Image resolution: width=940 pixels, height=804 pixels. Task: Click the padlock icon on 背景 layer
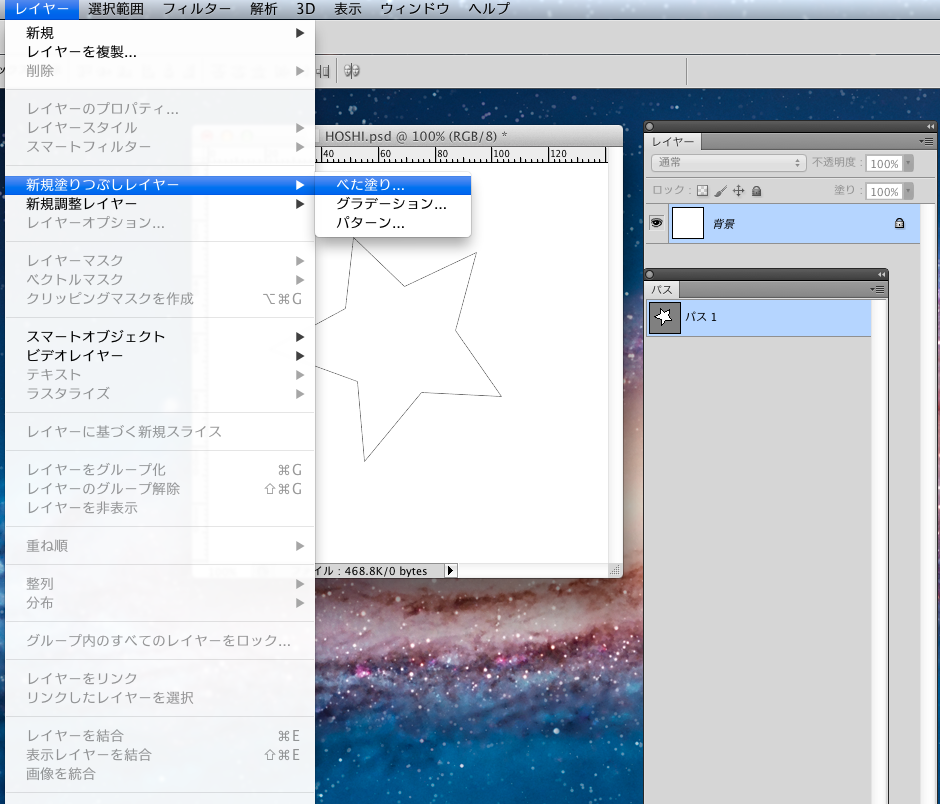pos(900,224)
